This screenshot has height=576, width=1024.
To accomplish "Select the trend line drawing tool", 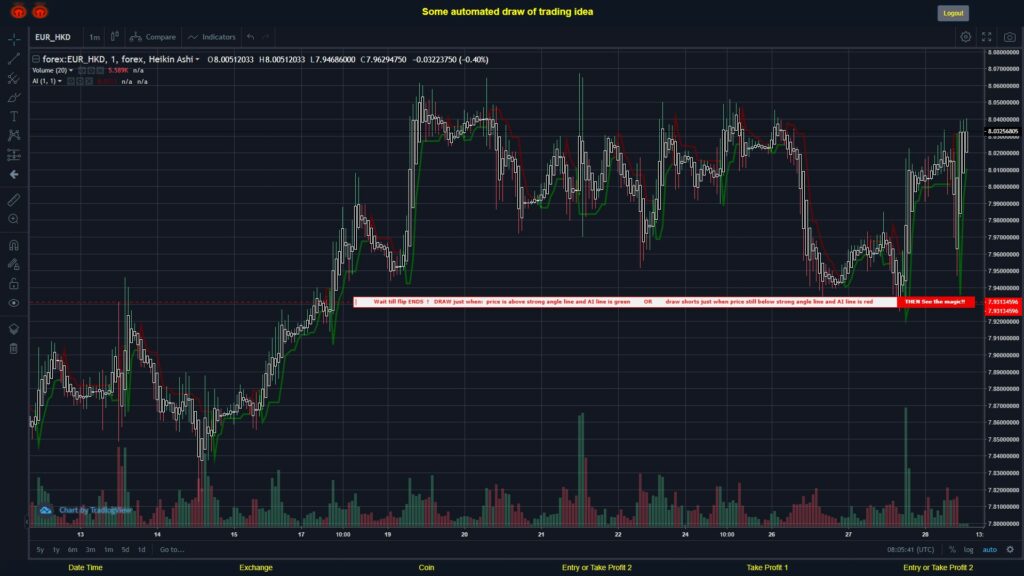I will [14, 59].
